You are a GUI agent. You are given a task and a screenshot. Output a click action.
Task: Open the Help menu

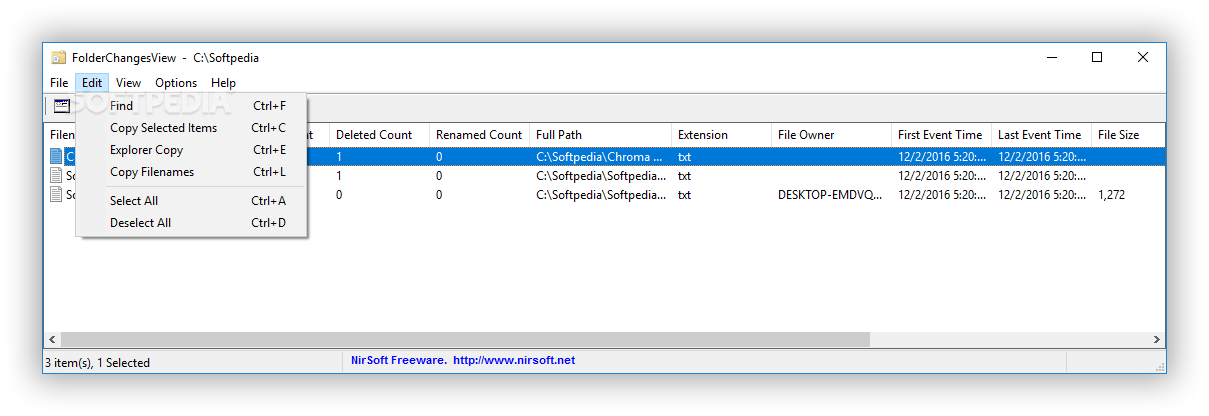(223, 83)
